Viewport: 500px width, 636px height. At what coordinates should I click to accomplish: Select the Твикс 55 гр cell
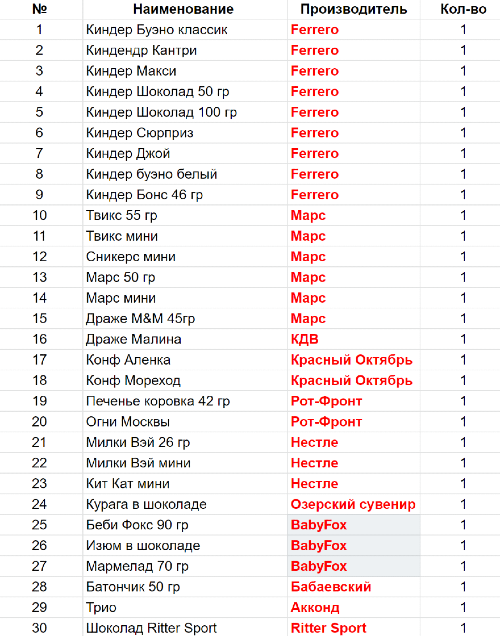(185, 215)
